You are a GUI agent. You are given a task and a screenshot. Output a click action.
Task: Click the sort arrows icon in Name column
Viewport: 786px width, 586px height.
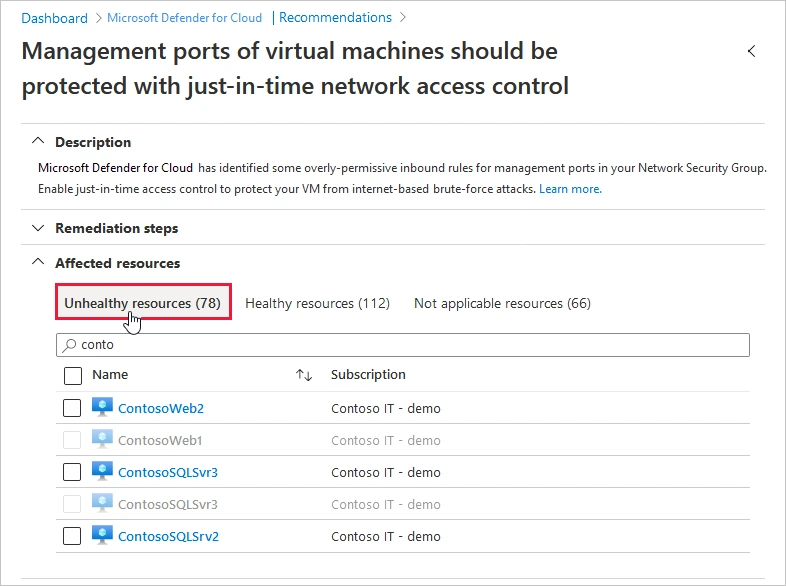point(304,375)
